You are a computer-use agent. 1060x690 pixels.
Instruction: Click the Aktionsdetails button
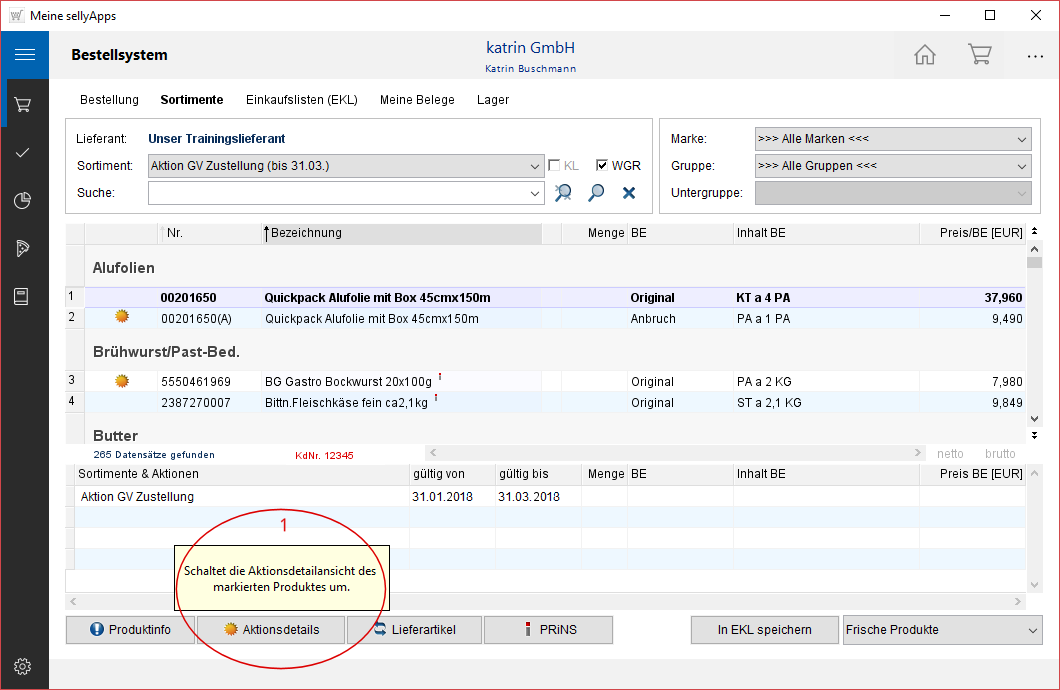(x=271, y=630)
